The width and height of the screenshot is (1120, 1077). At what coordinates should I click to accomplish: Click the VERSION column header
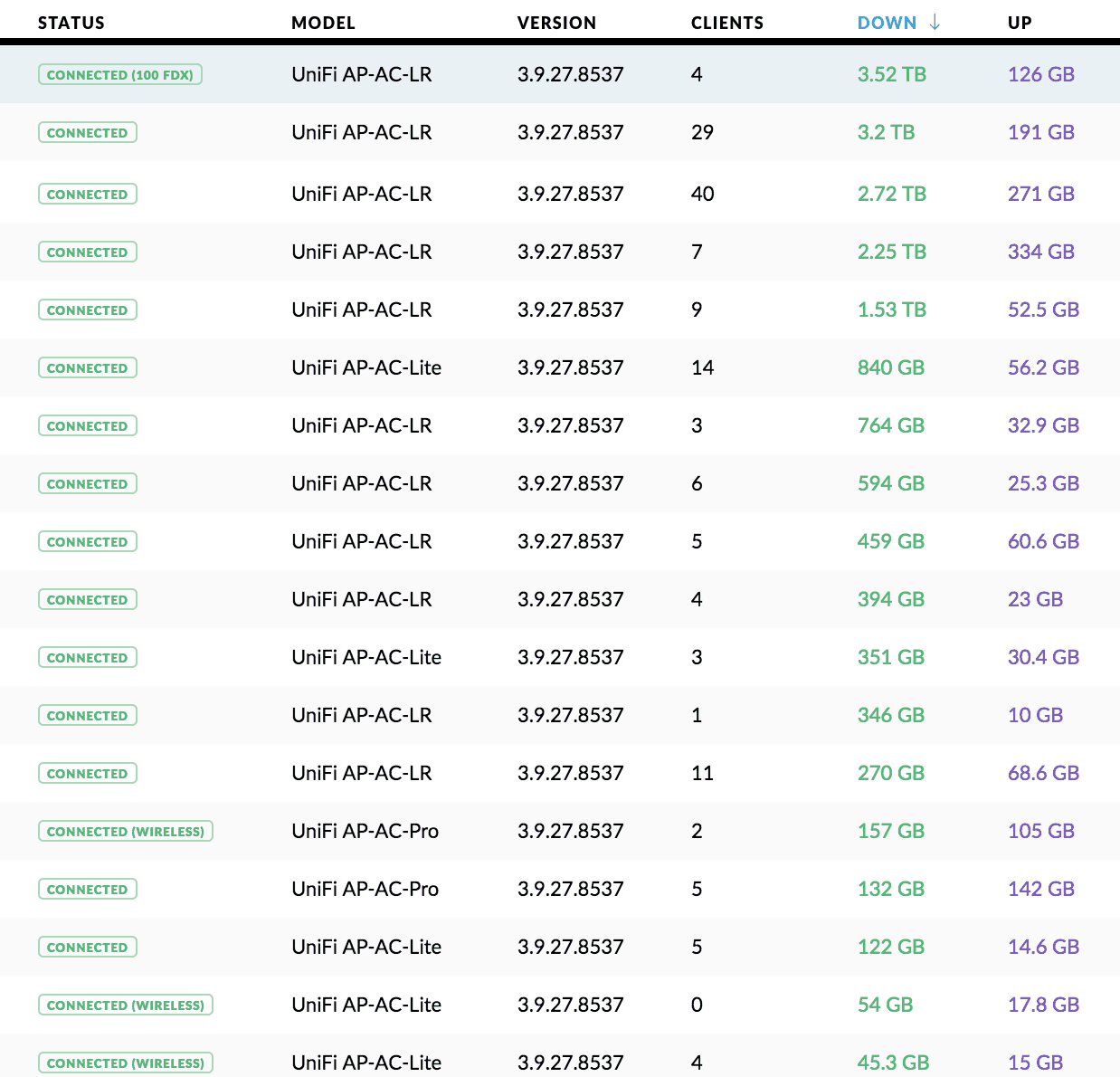(556, 23)
